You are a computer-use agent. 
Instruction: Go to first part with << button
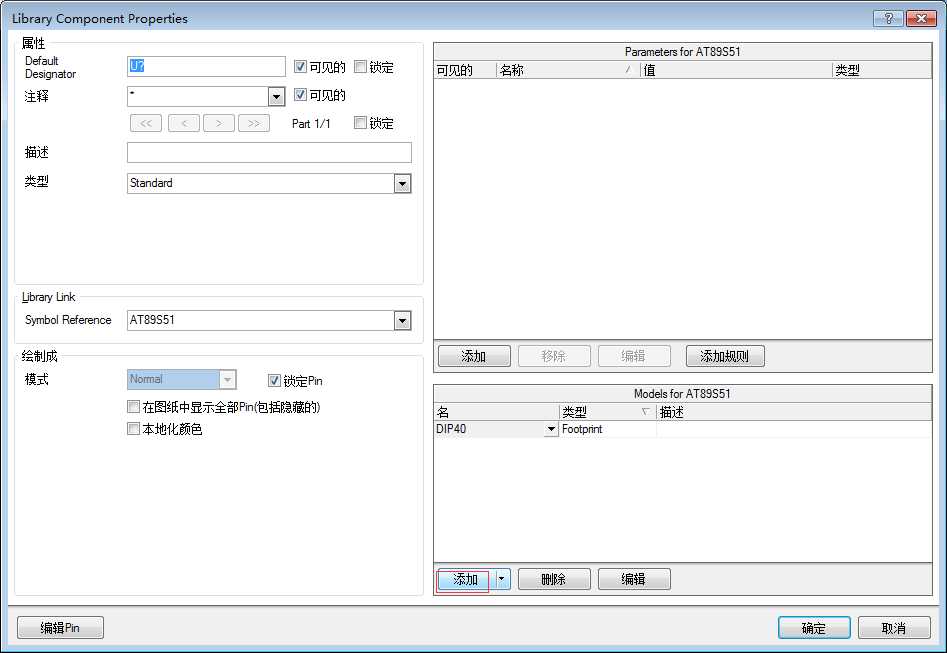pos(146,123)
